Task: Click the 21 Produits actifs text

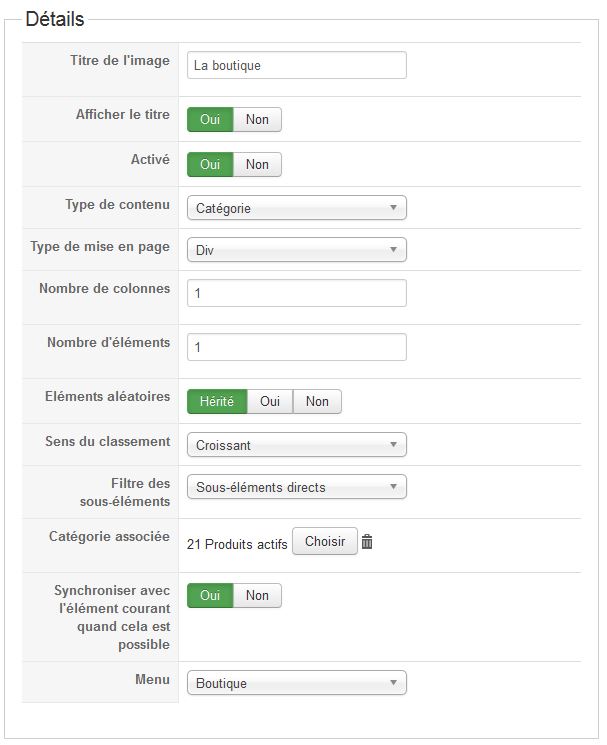Action: point(237,544)
